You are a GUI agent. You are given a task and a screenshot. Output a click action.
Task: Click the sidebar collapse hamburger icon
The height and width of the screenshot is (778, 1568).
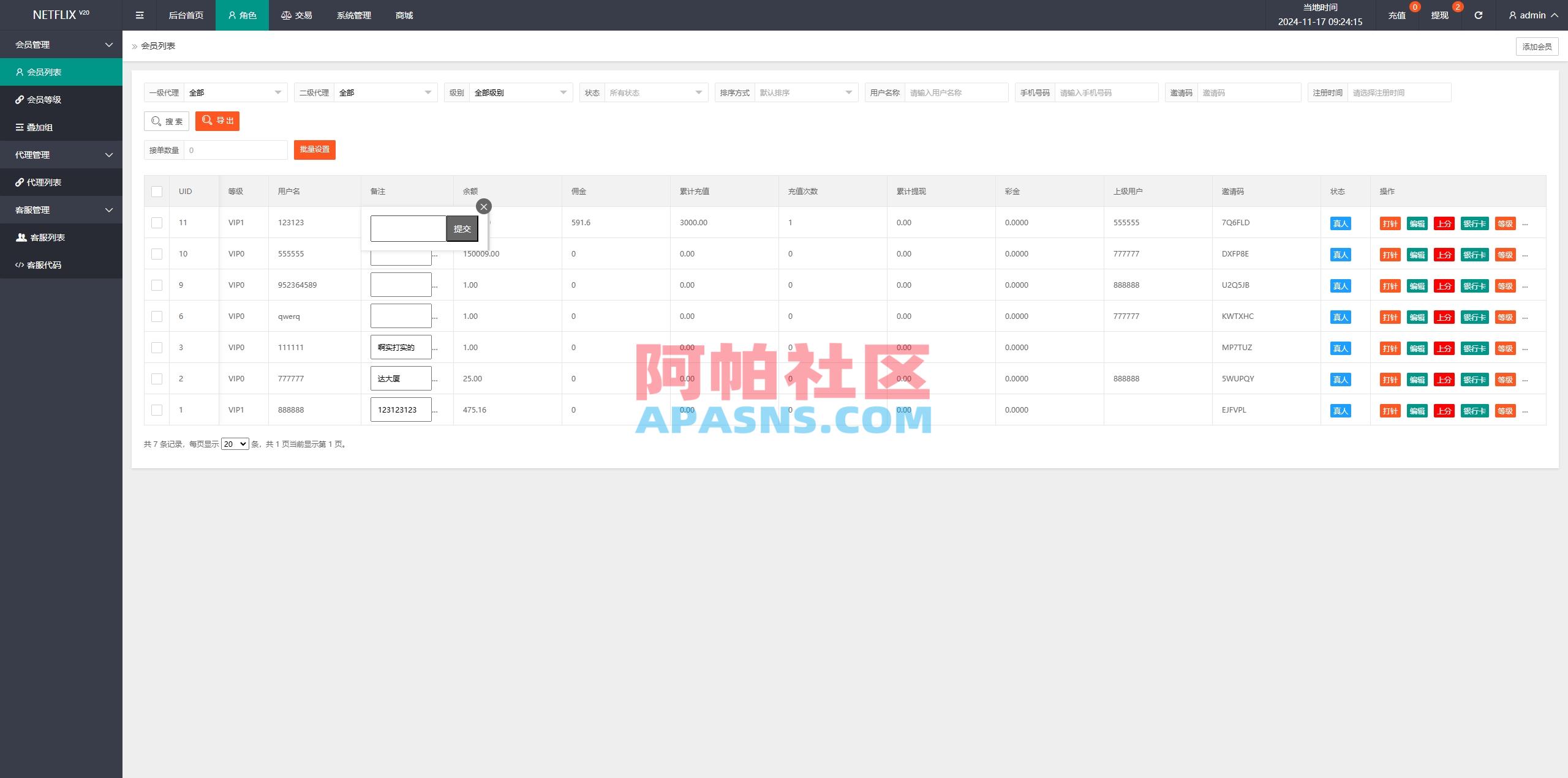pyautogui.click(x=139, y=15)
